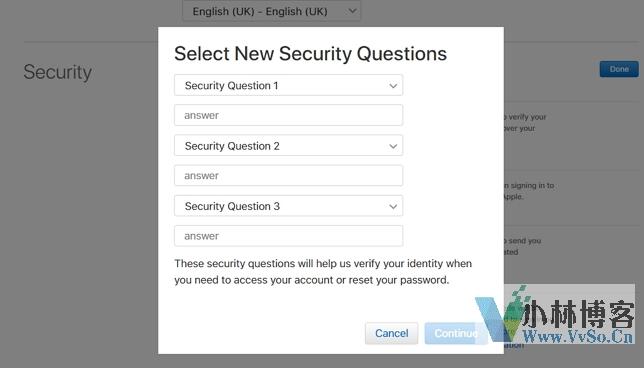Open the Security Question 1 dropdown
This screenshot has height=368, width=644.
click(288, 85)
